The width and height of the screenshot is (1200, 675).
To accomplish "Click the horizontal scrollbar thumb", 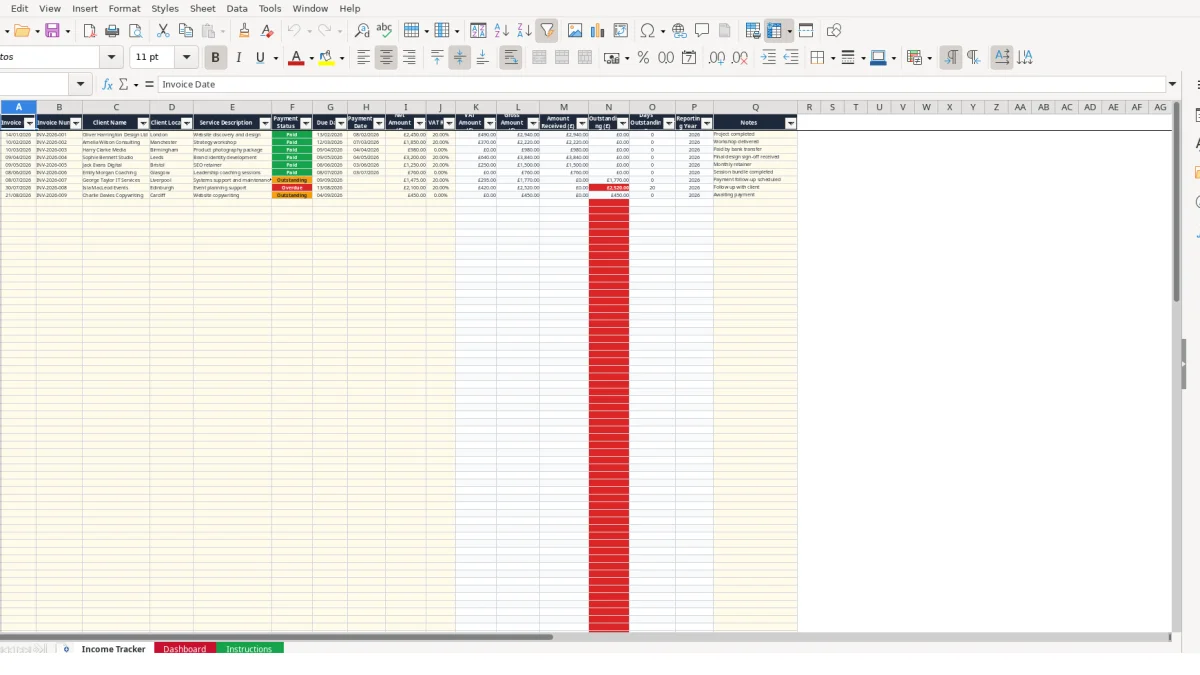I will coord(276,636).
